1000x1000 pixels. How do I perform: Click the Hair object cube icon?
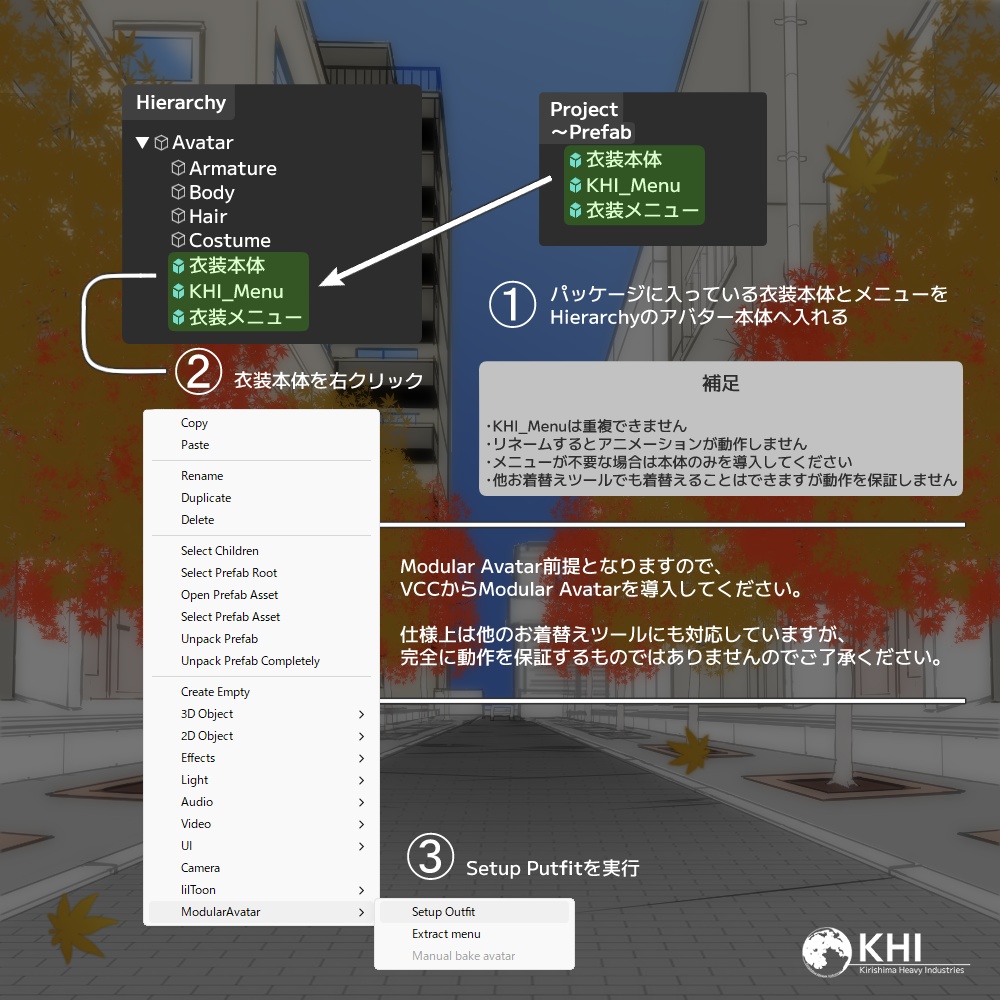179,216
